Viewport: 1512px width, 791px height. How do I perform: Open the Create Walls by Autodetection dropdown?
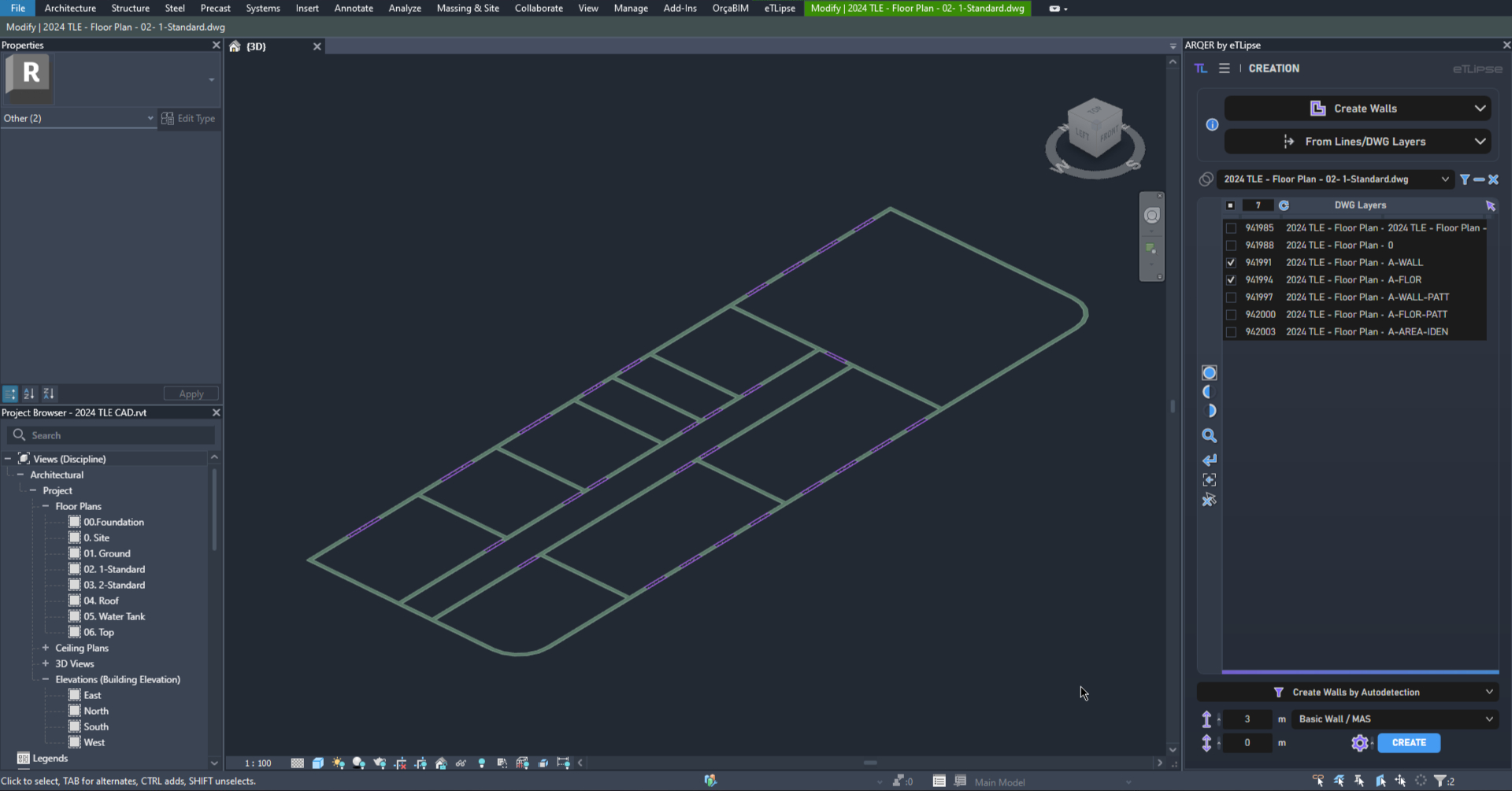point(1347,693)
